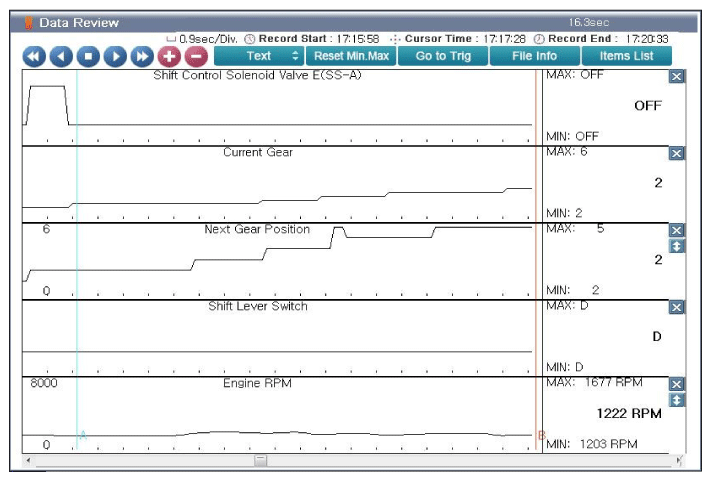The width and height of the screenshot is (711, 481).
Task: Click the Shift Lever Switch value D
Action: tap(657, 336)
